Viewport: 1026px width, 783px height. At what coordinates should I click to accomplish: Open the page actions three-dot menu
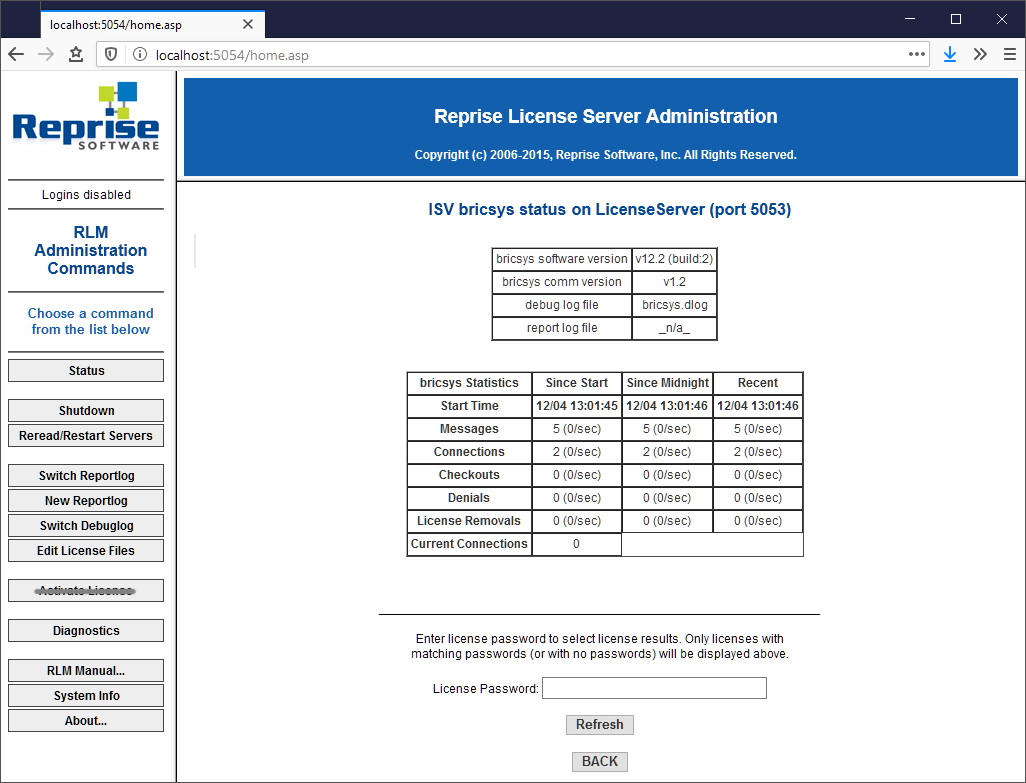coord(916,54)
